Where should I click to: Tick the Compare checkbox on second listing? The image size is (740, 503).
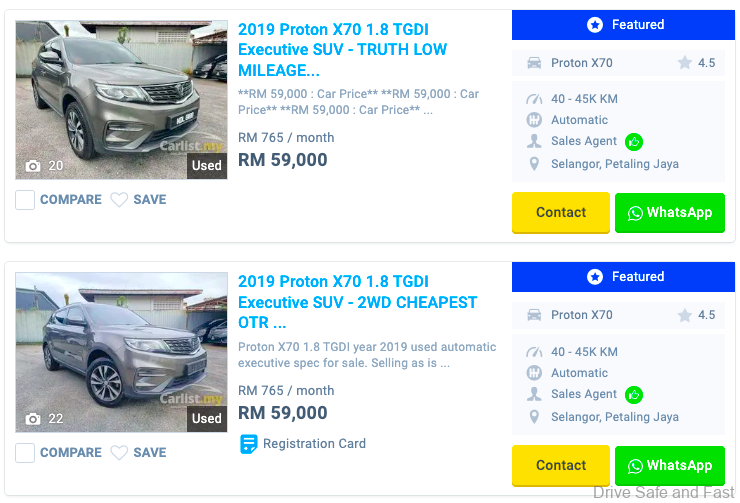coord(25,453)
